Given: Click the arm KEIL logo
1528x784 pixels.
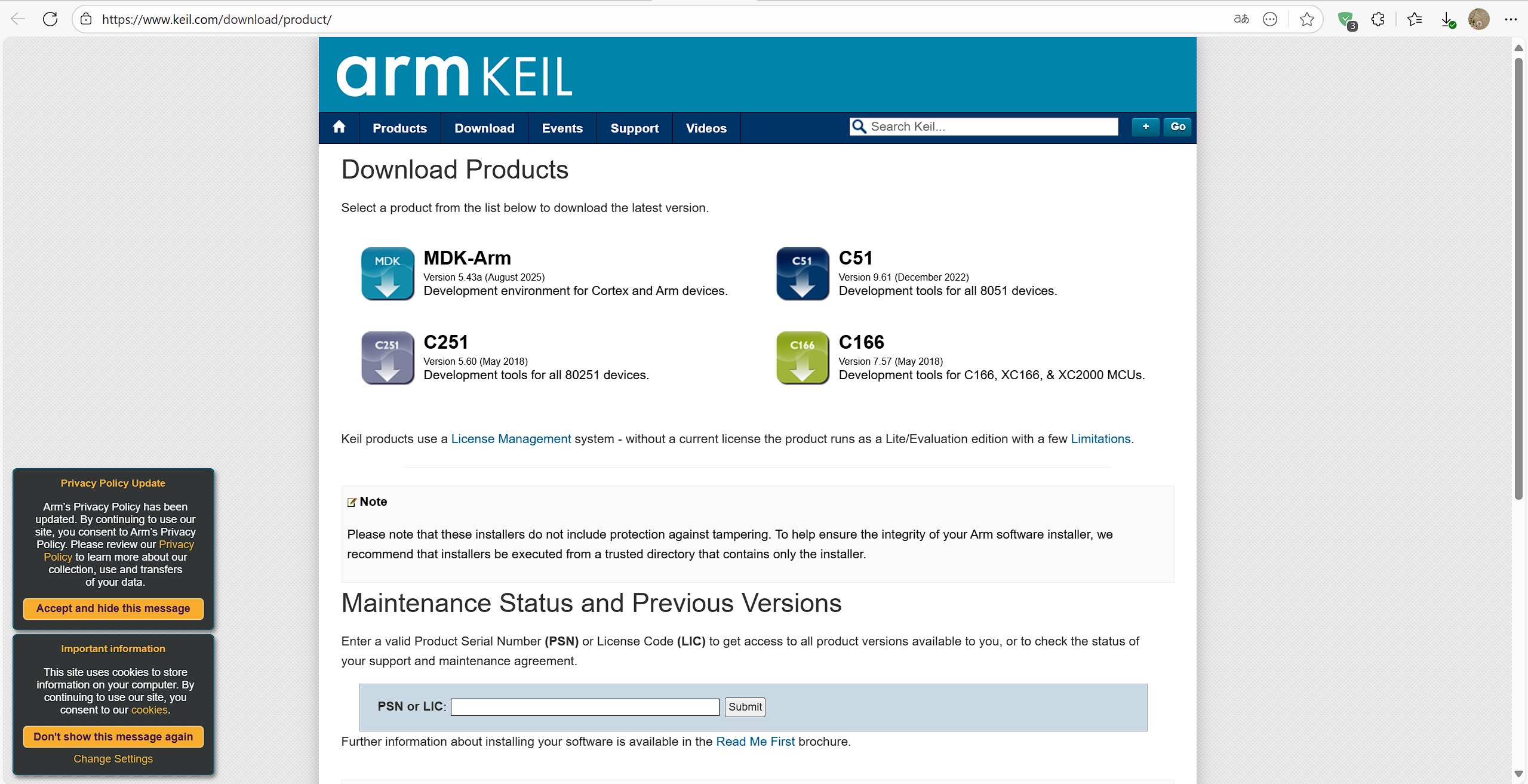Looking at the screenshot, I should tap(454, 76).
